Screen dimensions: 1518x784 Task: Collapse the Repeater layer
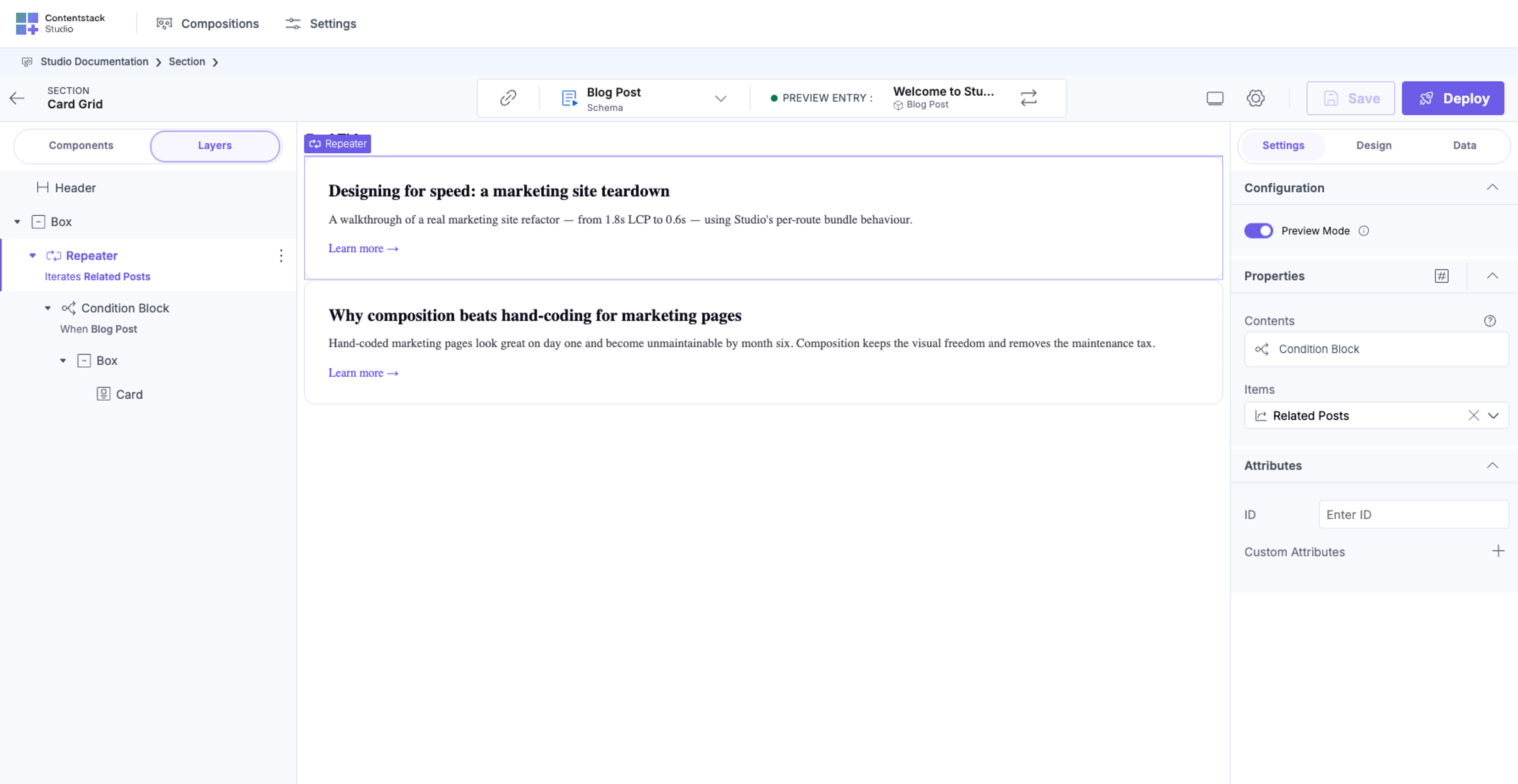pos(33,256)
